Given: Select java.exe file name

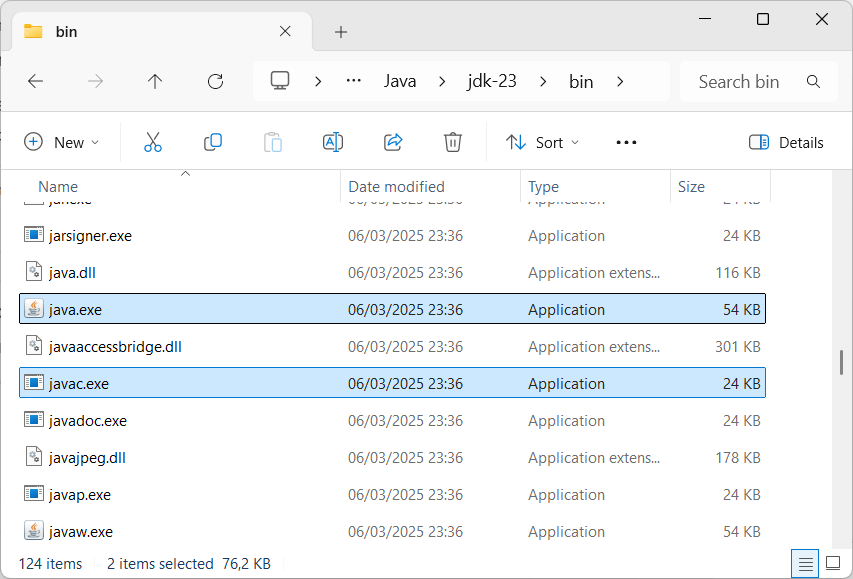Looking at the screenshot, I should (x=75, y=310).
